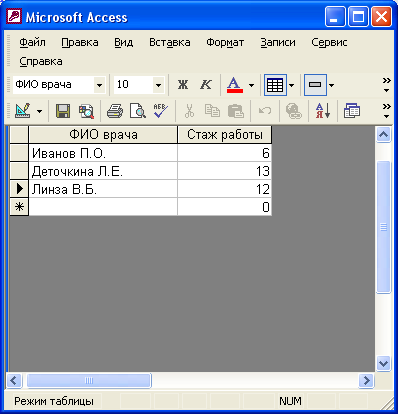
Task: Expand datasheet toolbar overflow options
Action: click(386, 111)
